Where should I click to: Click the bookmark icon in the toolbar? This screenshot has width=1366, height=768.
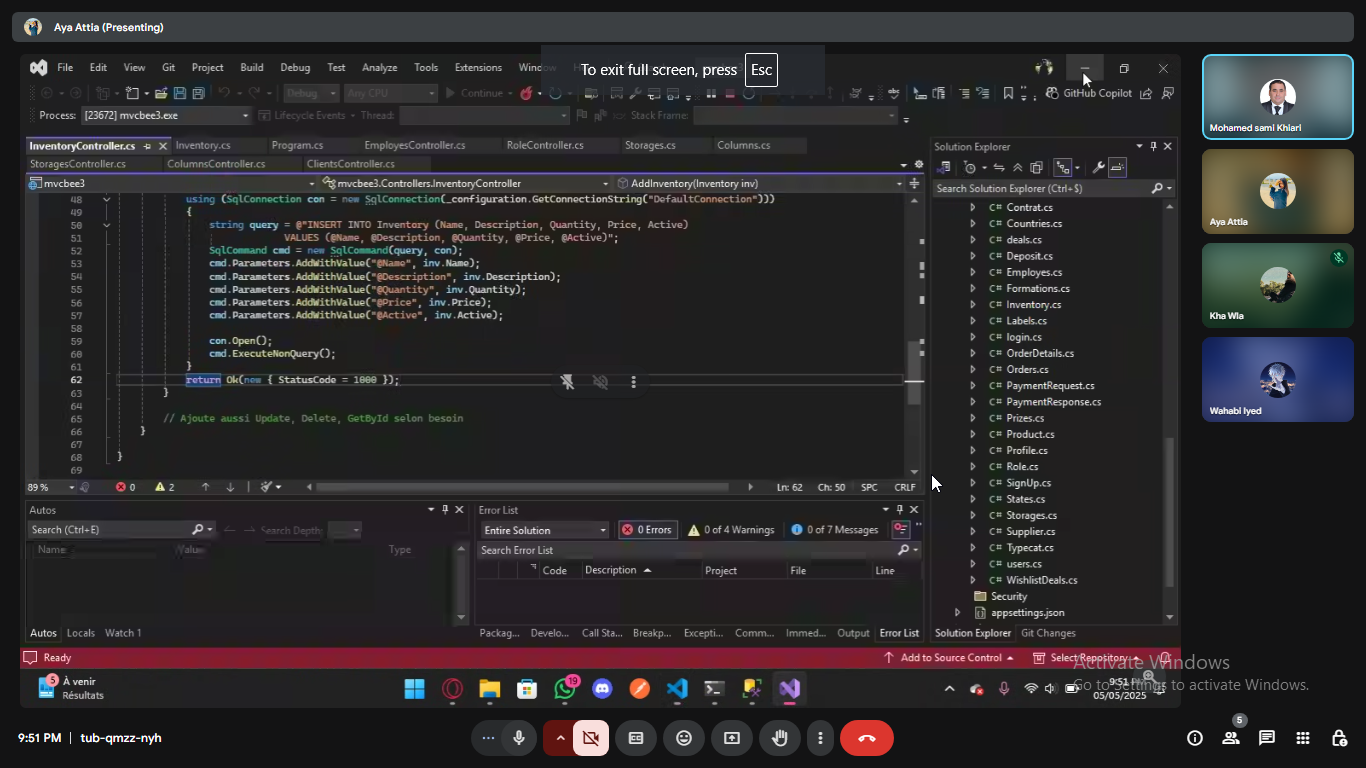point(1008,93)
